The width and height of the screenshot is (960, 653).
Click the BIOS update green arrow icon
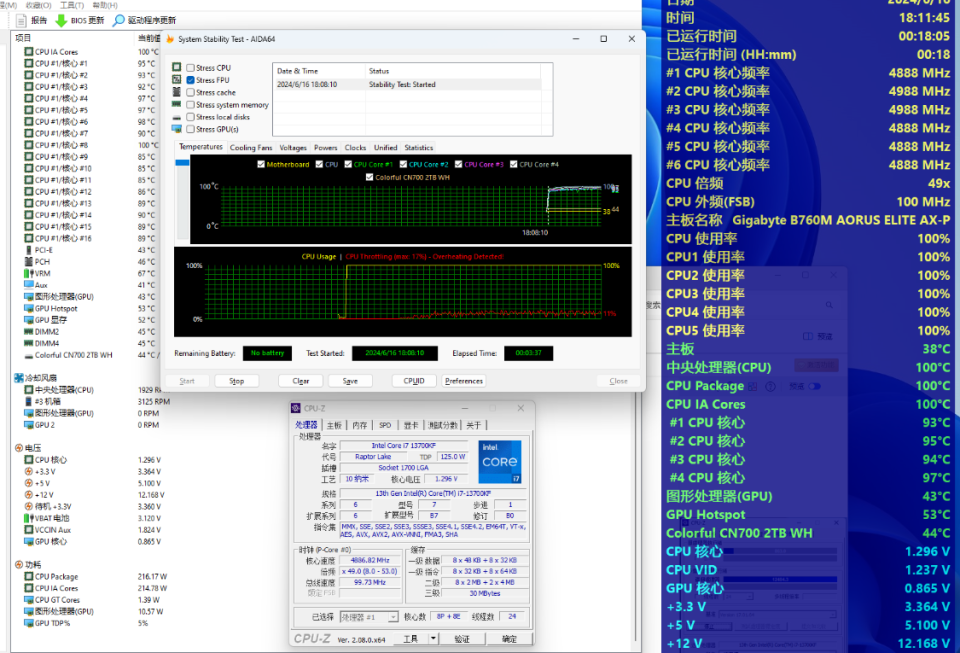(x=61, y=20)
